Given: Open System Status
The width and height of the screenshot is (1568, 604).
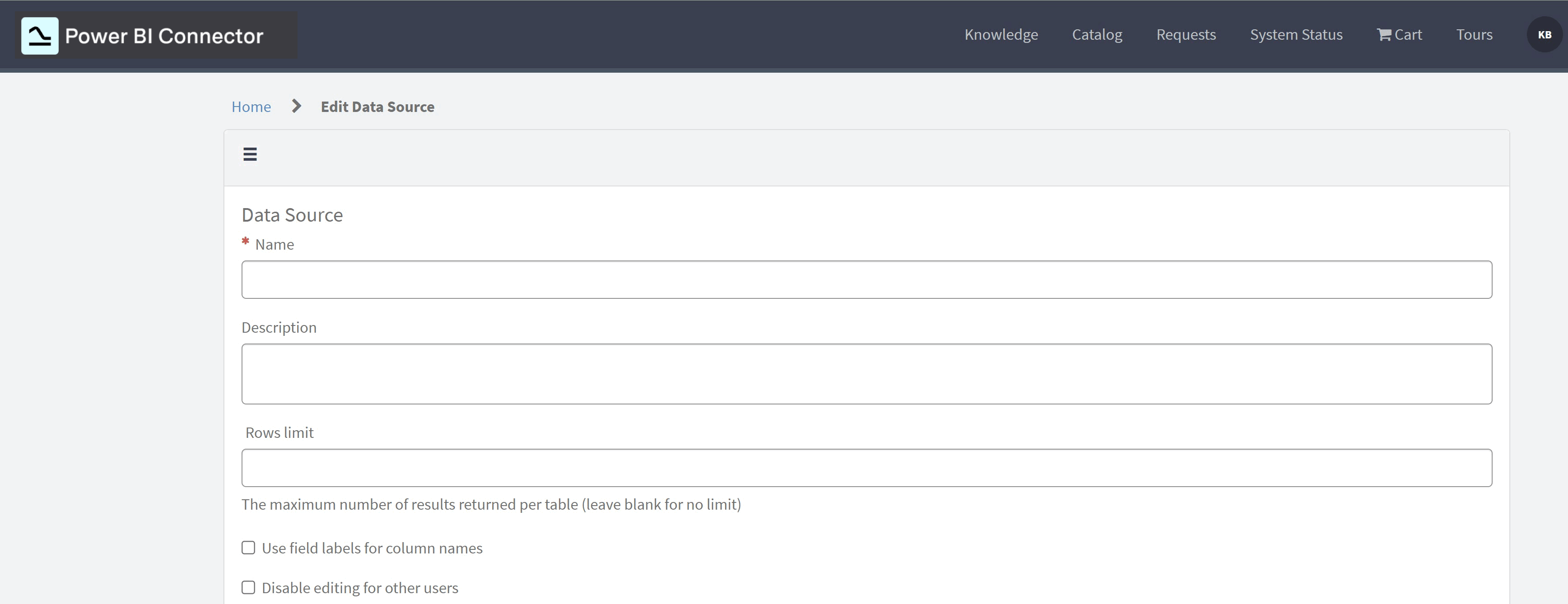Looking at the screenshot, I should point(1296,34).
